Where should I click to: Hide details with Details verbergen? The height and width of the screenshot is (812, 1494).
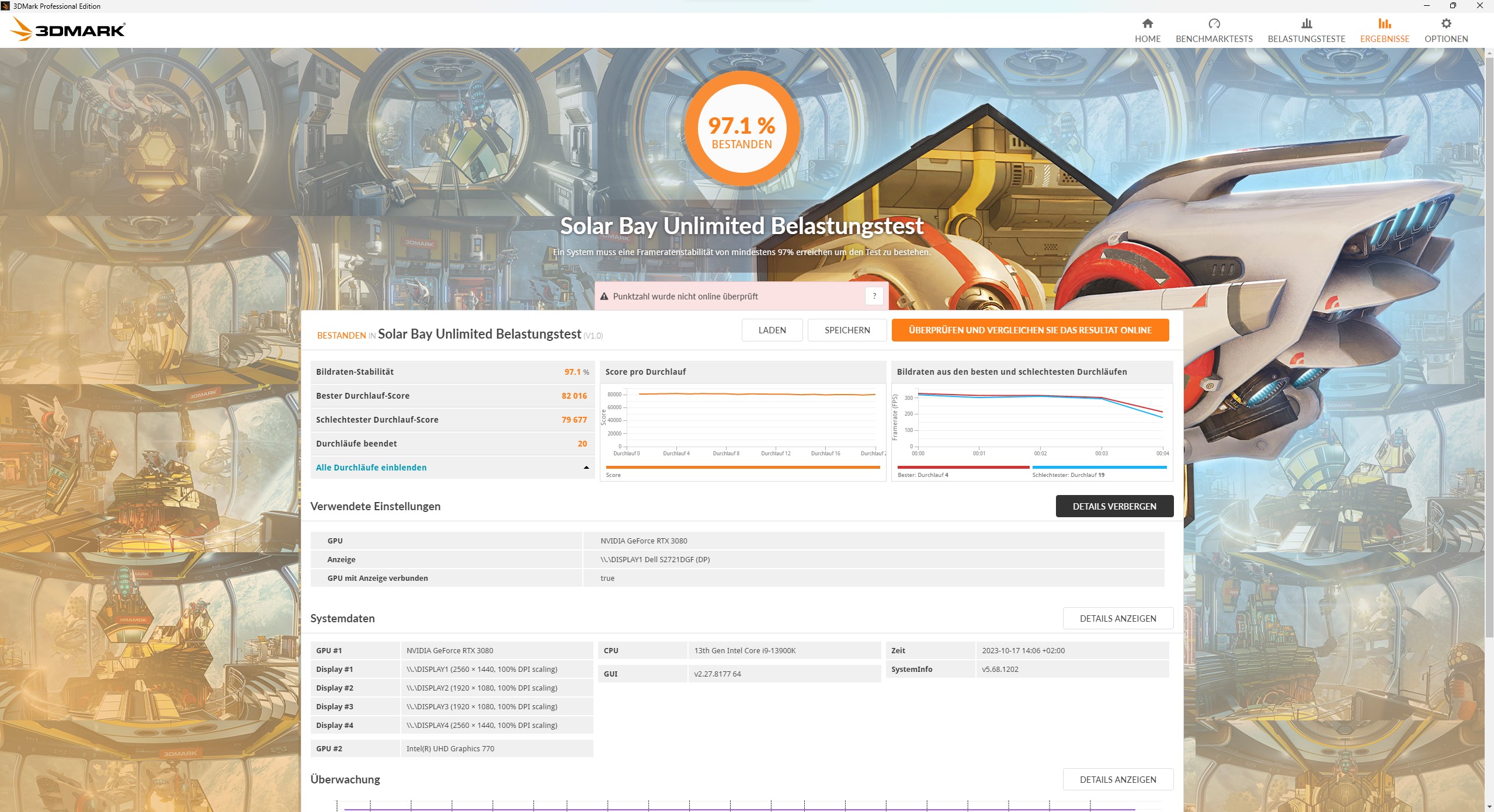1114,506
